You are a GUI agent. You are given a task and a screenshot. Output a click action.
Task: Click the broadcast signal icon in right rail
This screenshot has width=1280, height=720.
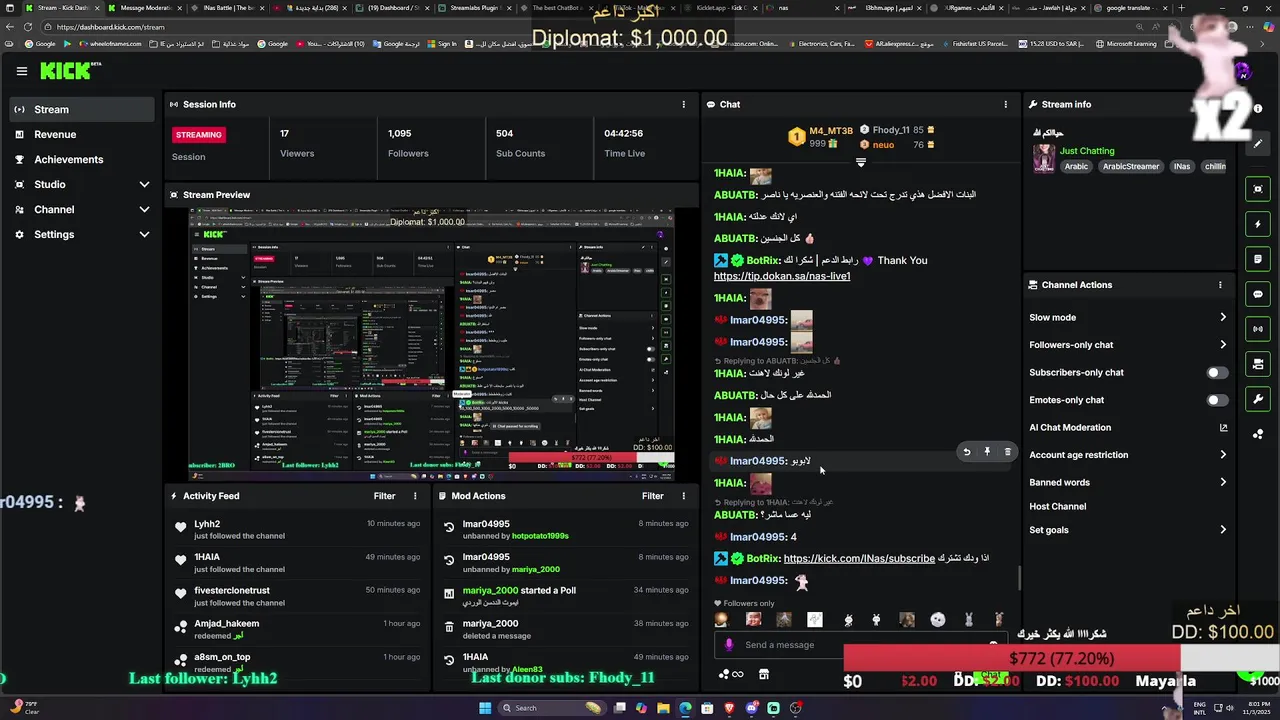(1258, 329)
